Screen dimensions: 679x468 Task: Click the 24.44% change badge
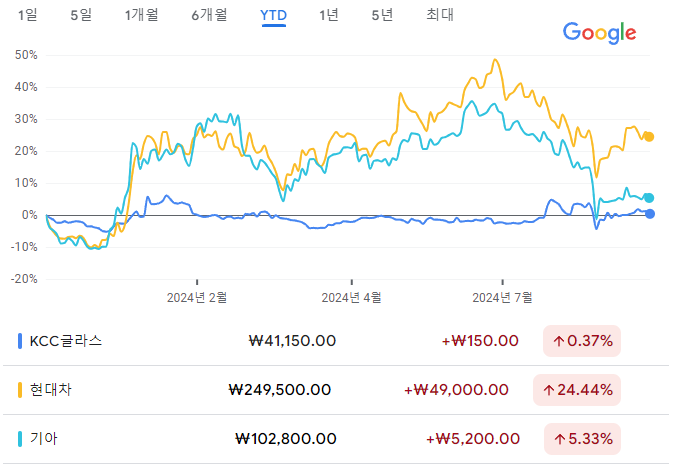[x=576, y=390]
